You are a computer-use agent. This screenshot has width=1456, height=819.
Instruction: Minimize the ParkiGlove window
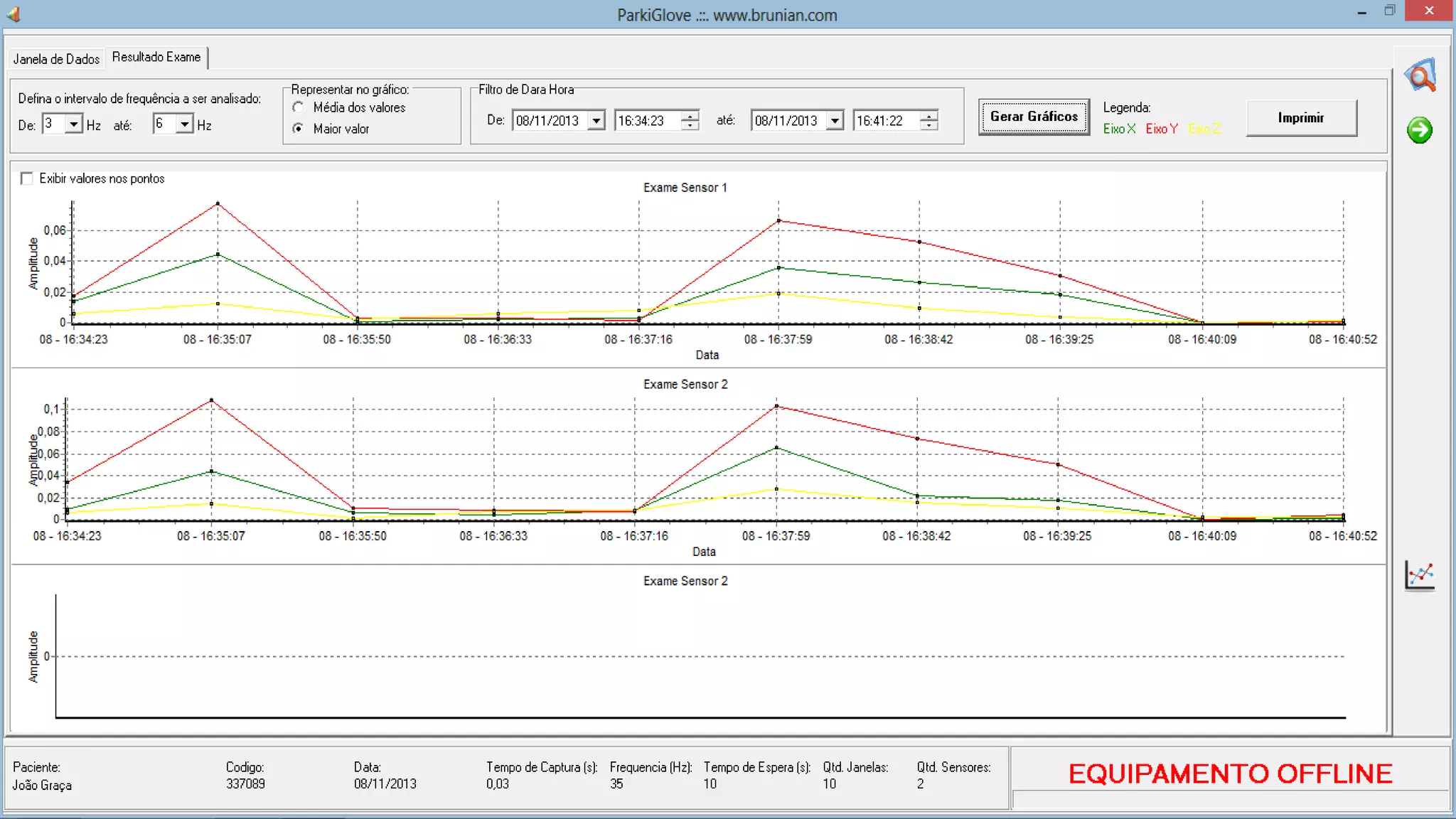coord(1361,12)
